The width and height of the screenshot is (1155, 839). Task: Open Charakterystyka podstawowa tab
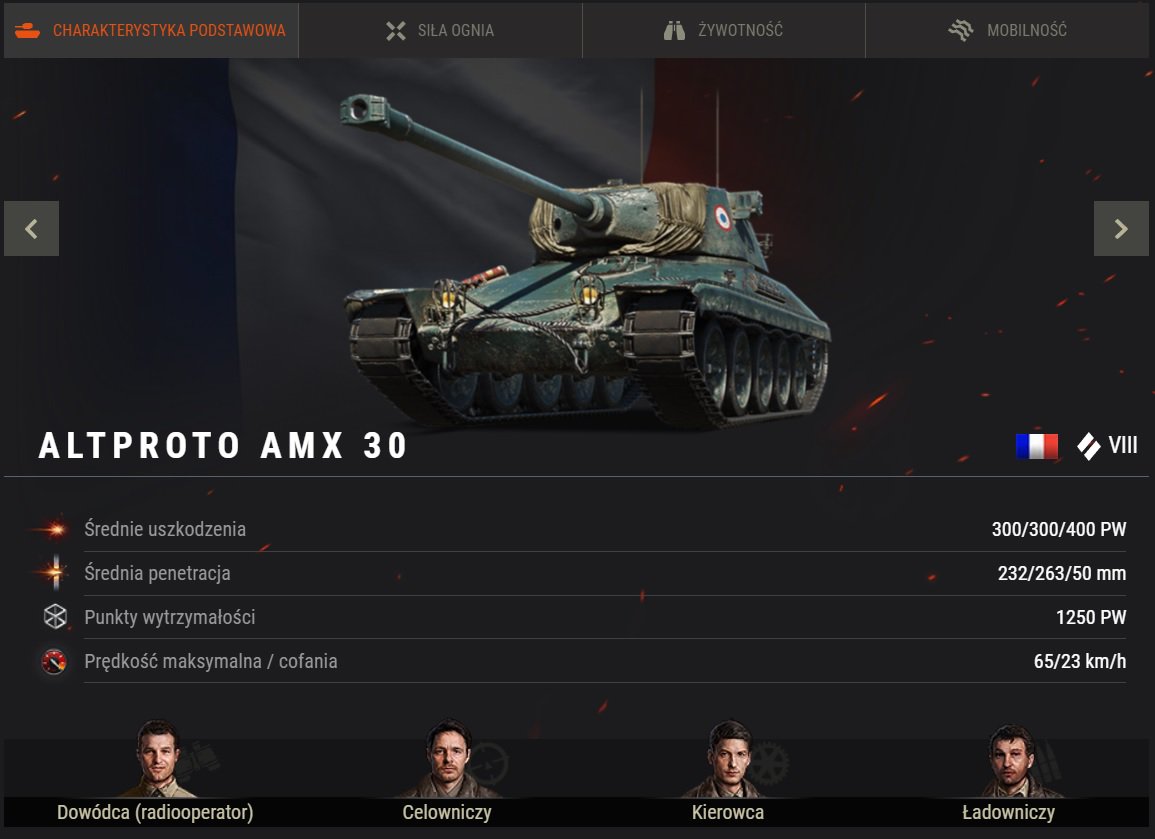[x=151, y=30]
